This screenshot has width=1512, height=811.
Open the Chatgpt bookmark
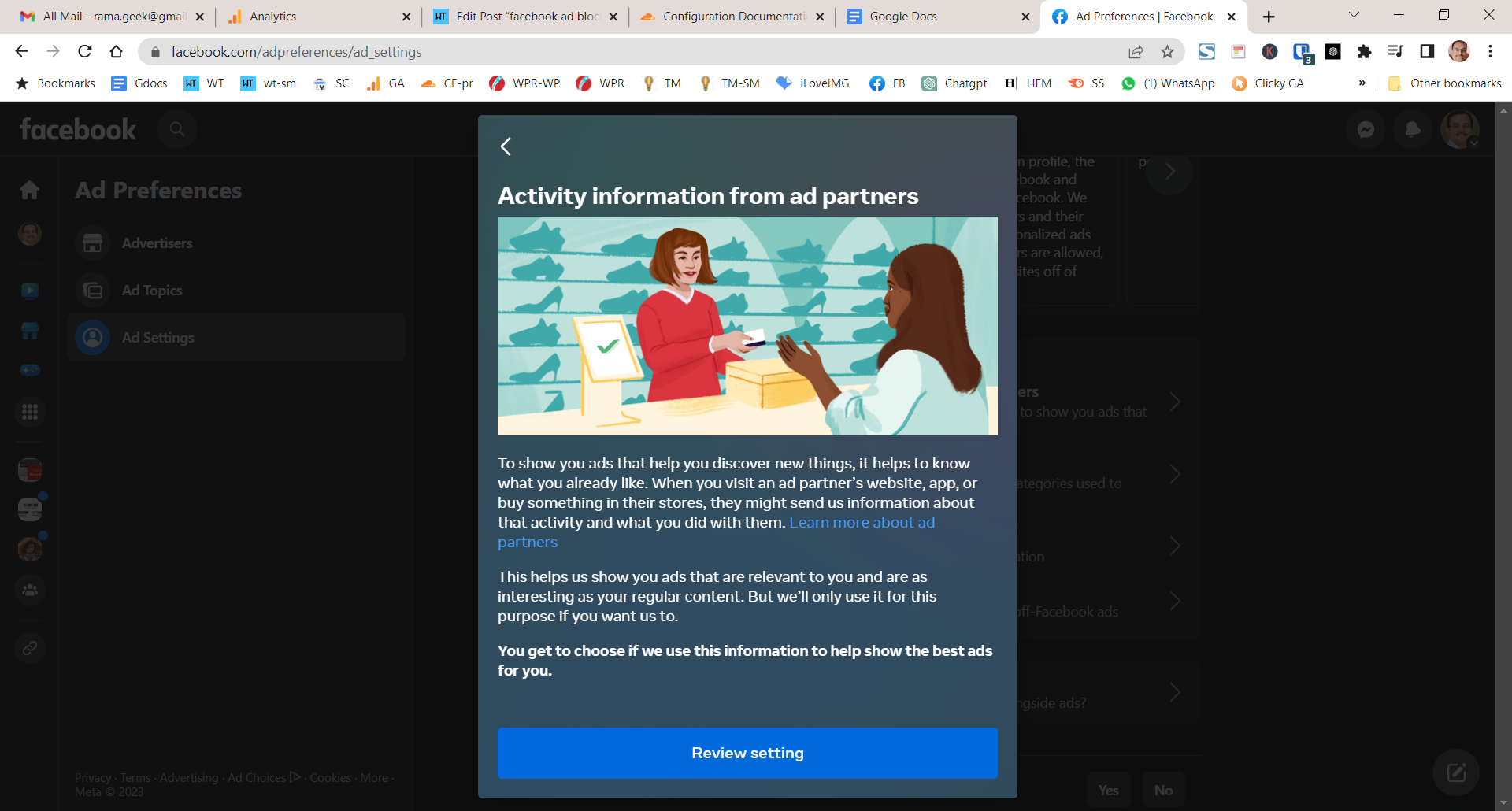click(x=954, y=83)
